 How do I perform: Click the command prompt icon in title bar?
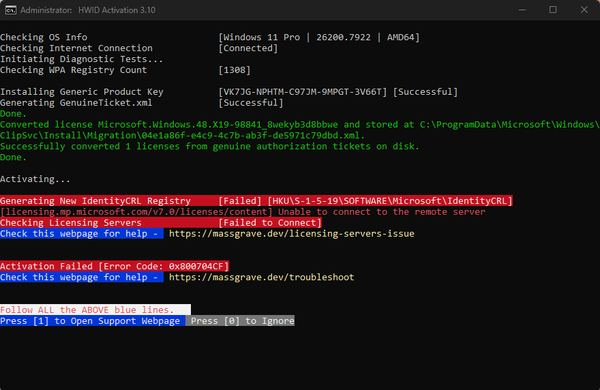point(10,10)
